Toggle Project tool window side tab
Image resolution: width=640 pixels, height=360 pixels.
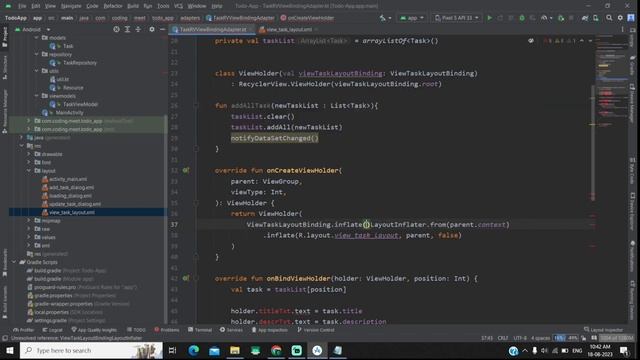coord(4,38)
